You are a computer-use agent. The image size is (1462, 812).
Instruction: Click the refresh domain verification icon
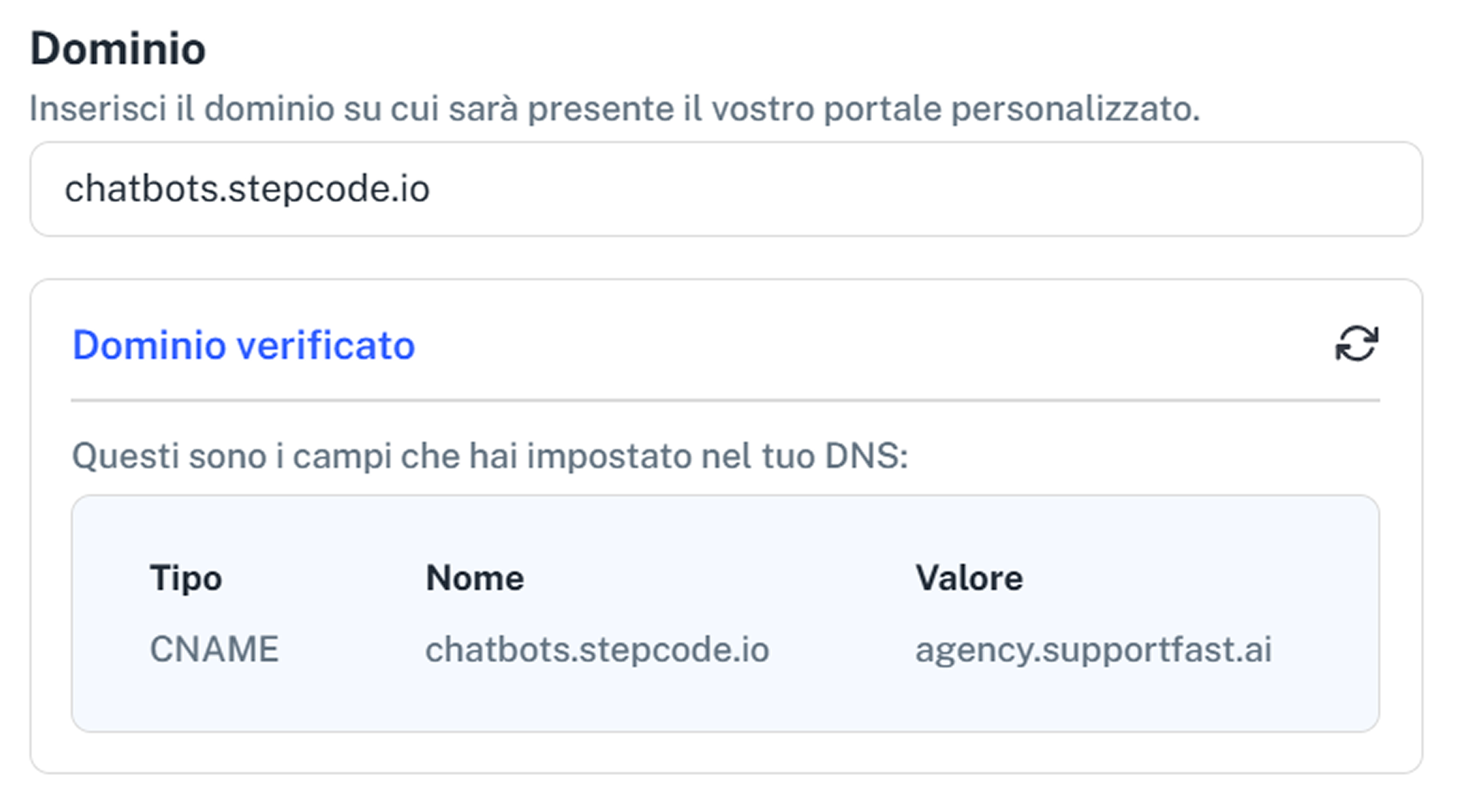click(x=1356, y=344)
